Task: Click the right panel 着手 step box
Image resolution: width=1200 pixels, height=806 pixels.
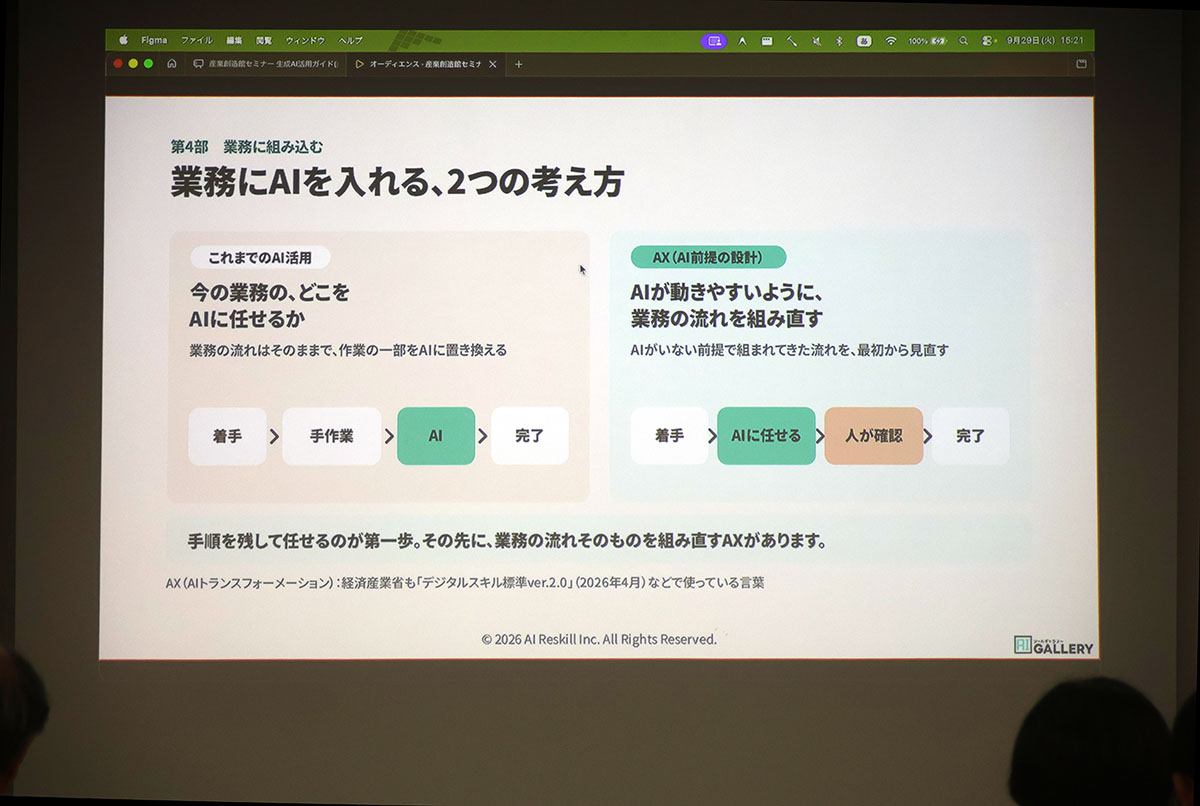Action: pos(669,436)
